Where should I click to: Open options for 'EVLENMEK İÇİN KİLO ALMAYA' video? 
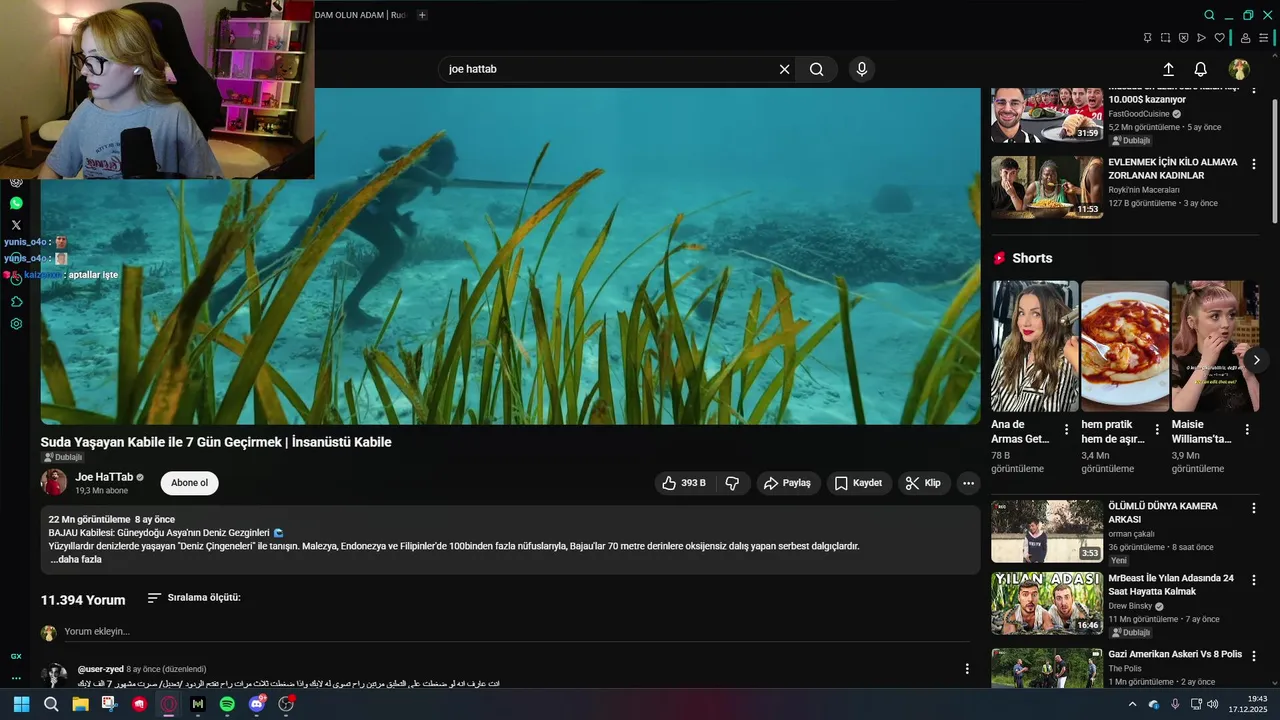1253,164
